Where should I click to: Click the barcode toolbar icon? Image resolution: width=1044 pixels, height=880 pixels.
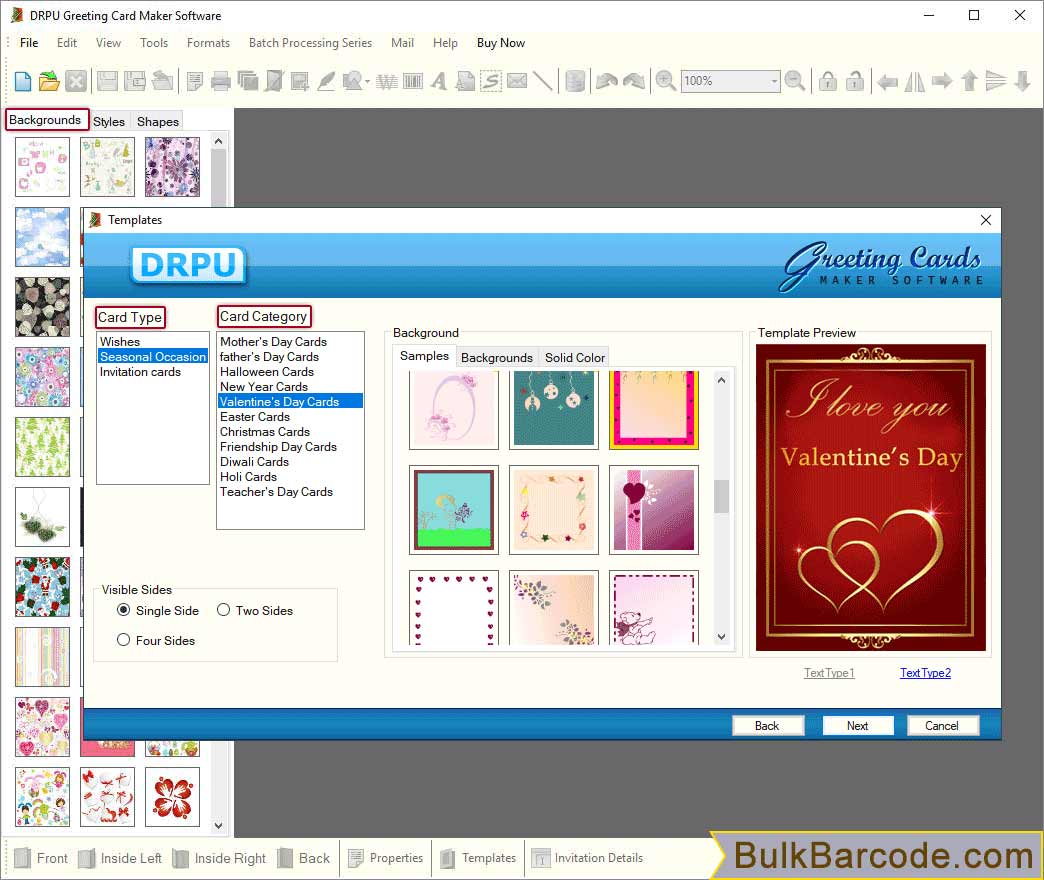click(413, 81)
